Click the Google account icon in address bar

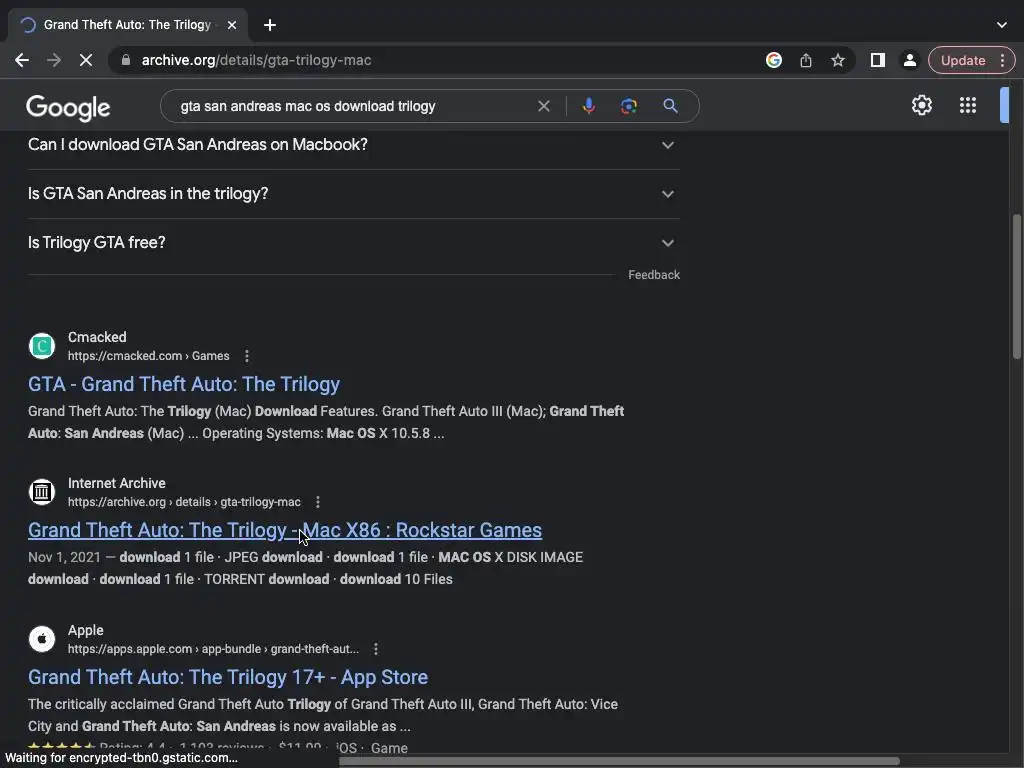coord(774,60)
